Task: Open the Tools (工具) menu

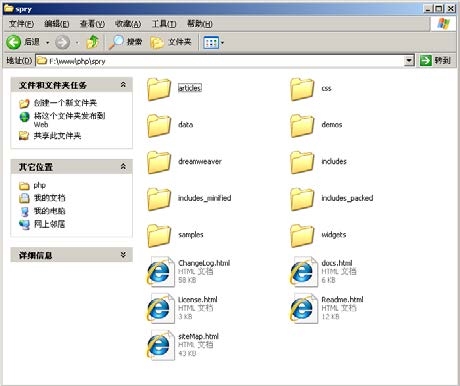Action: click(164, 24)
